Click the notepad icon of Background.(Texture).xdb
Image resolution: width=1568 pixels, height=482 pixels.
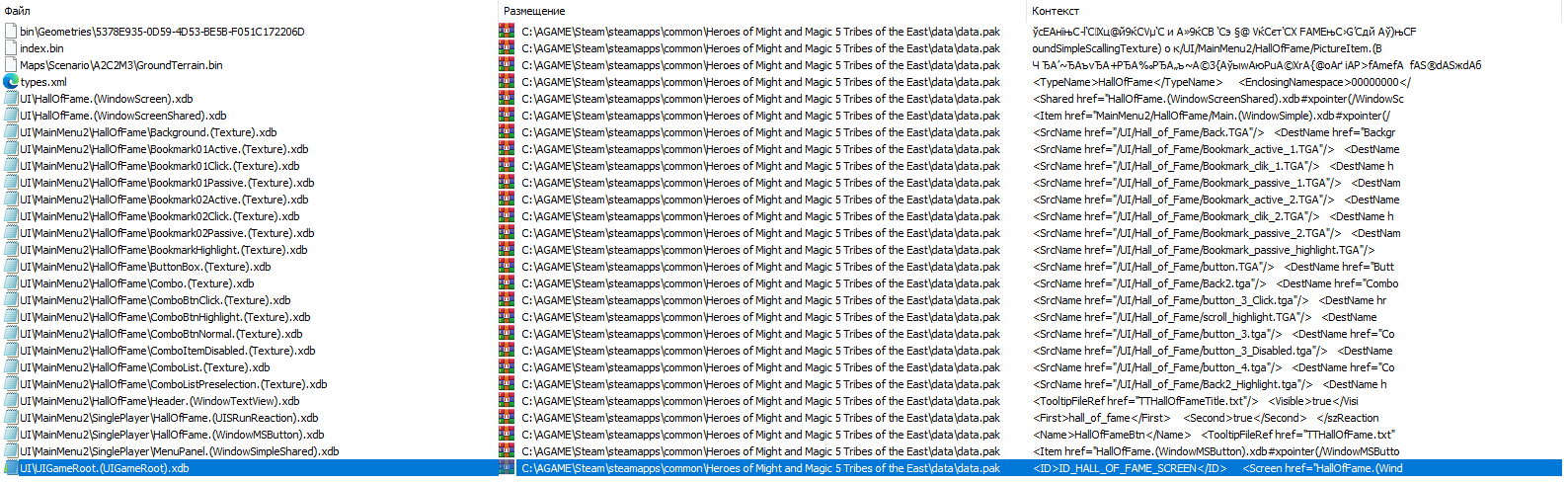(11, 132)
